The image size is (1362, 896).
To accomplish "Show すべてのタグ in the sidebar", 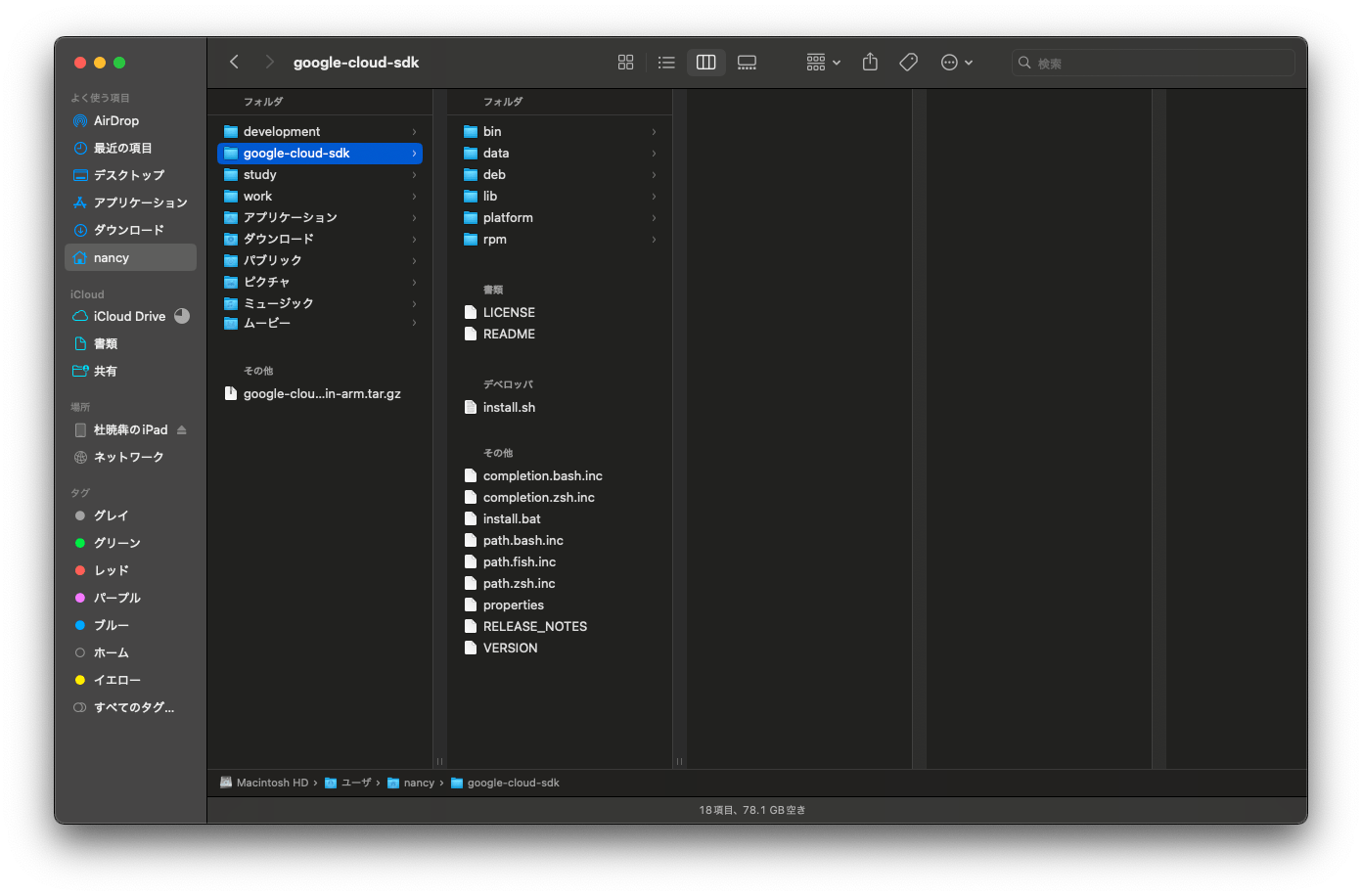I will (x=130, y=708).
